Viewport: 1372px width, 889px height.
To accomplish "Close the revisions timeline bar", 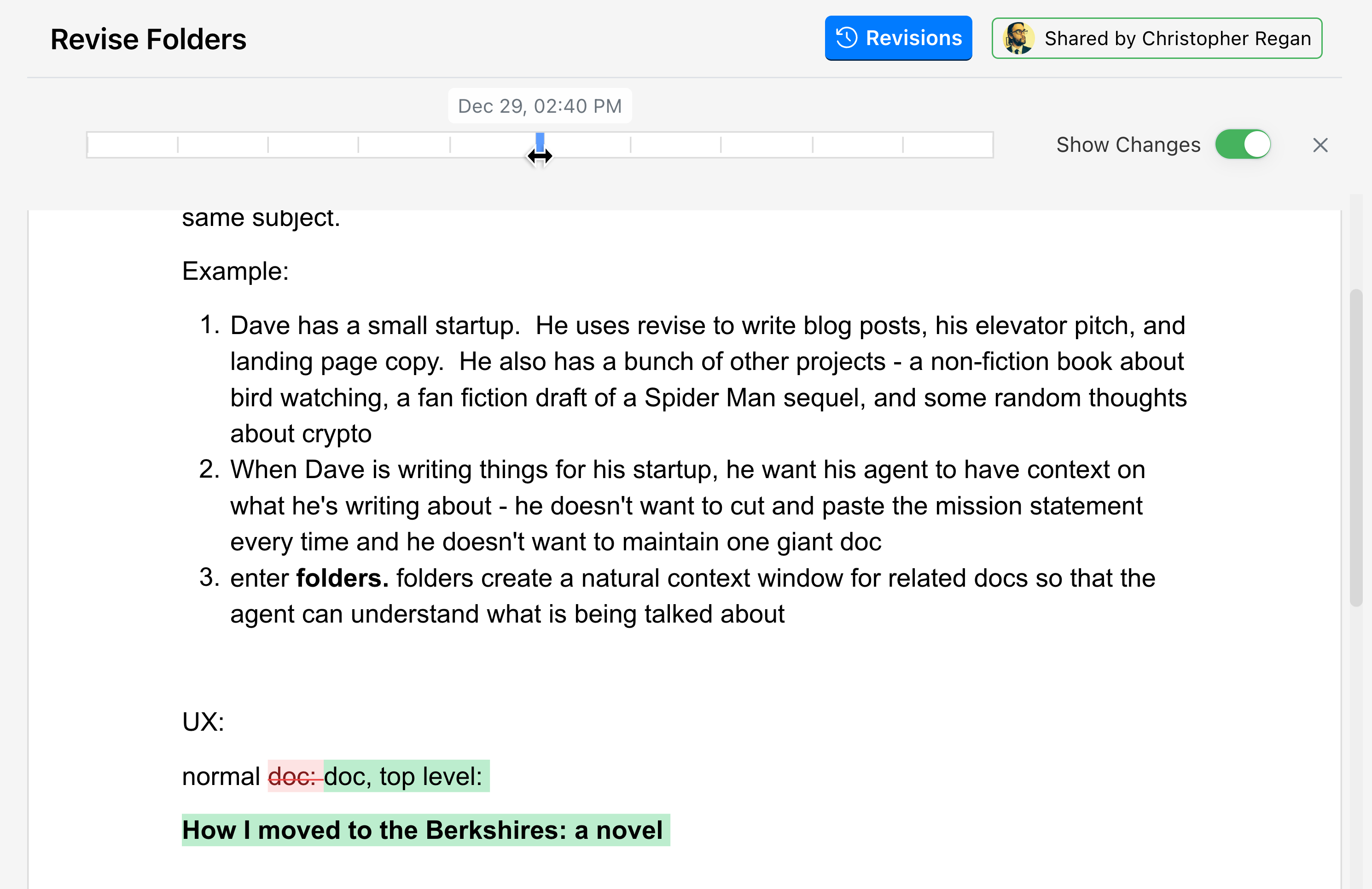I will [1320, 145].
